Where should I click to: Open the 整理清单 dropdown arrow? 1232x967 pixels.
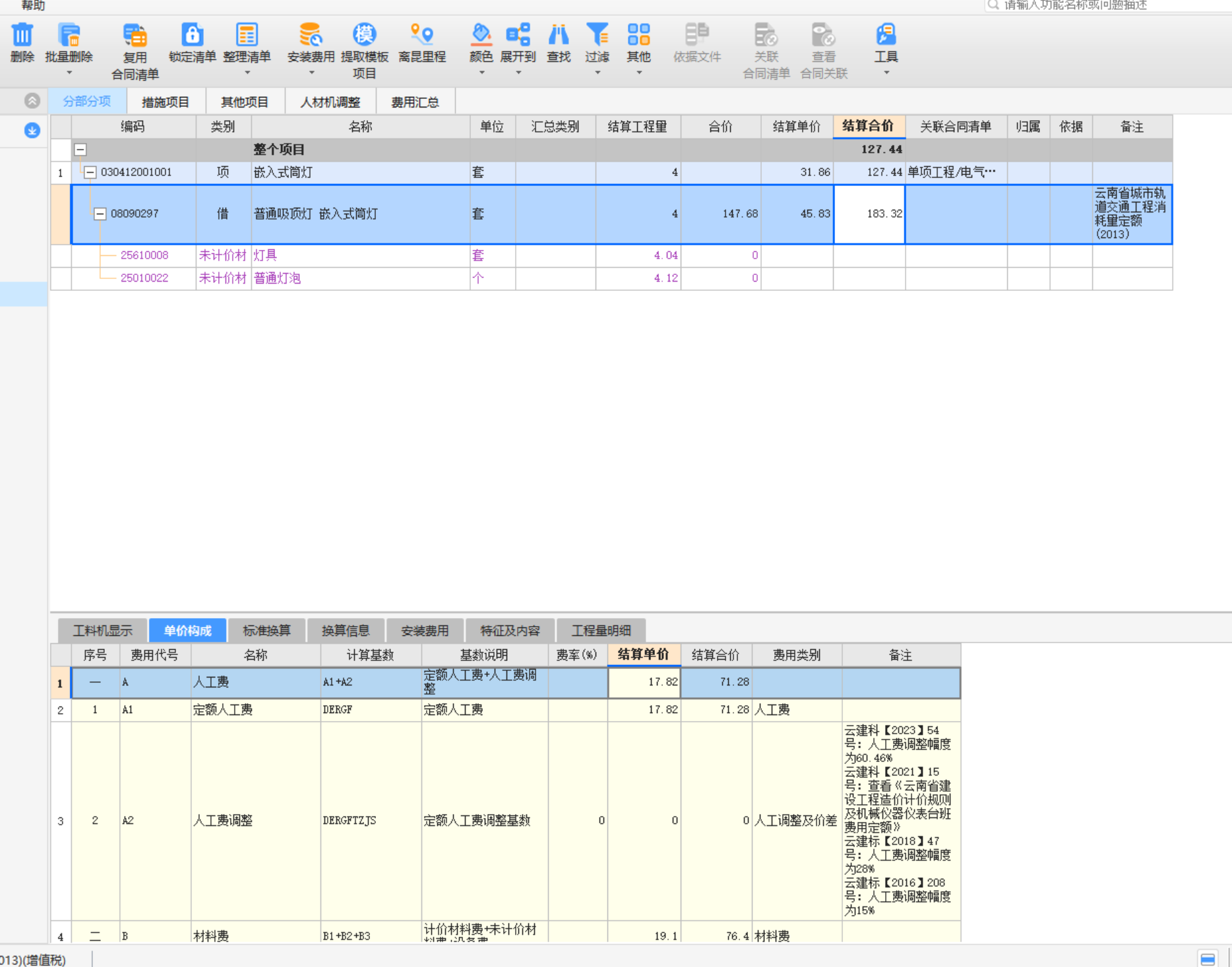click(247, 73)
